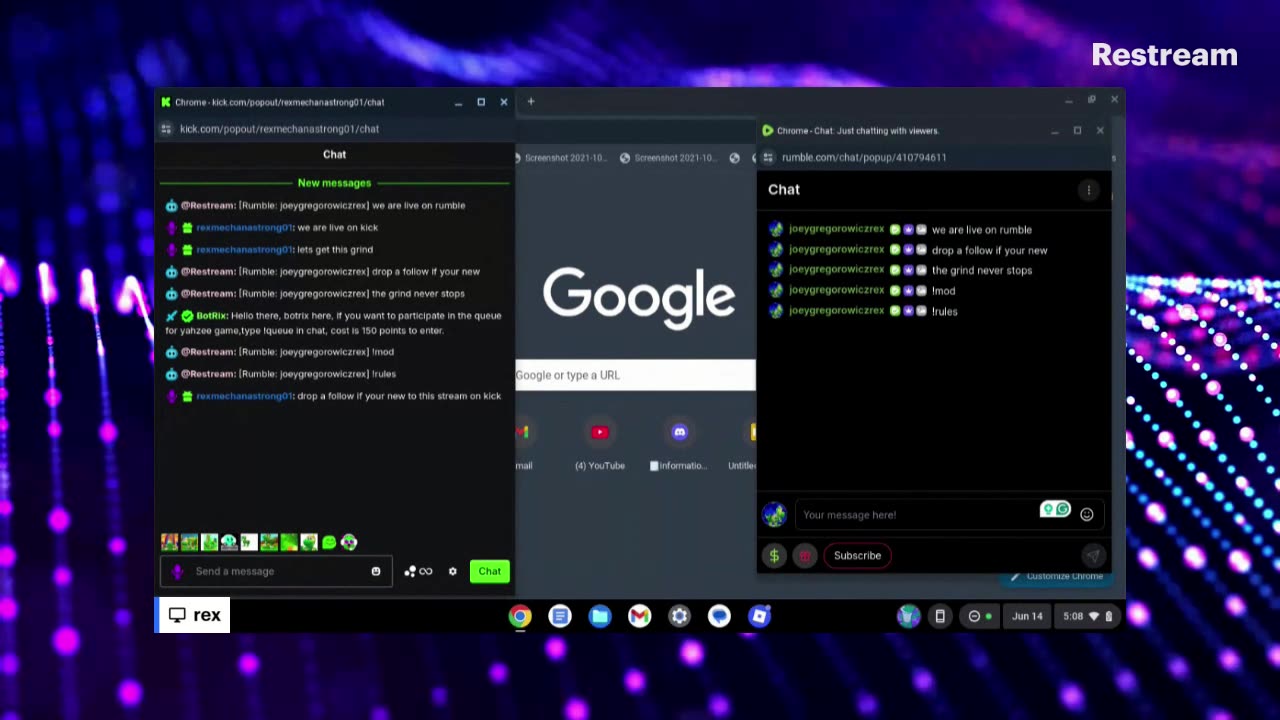This screenshot has width=1280, height=720.
Task: Open Google Docs from the shelf
Action: tap(560, 616)
